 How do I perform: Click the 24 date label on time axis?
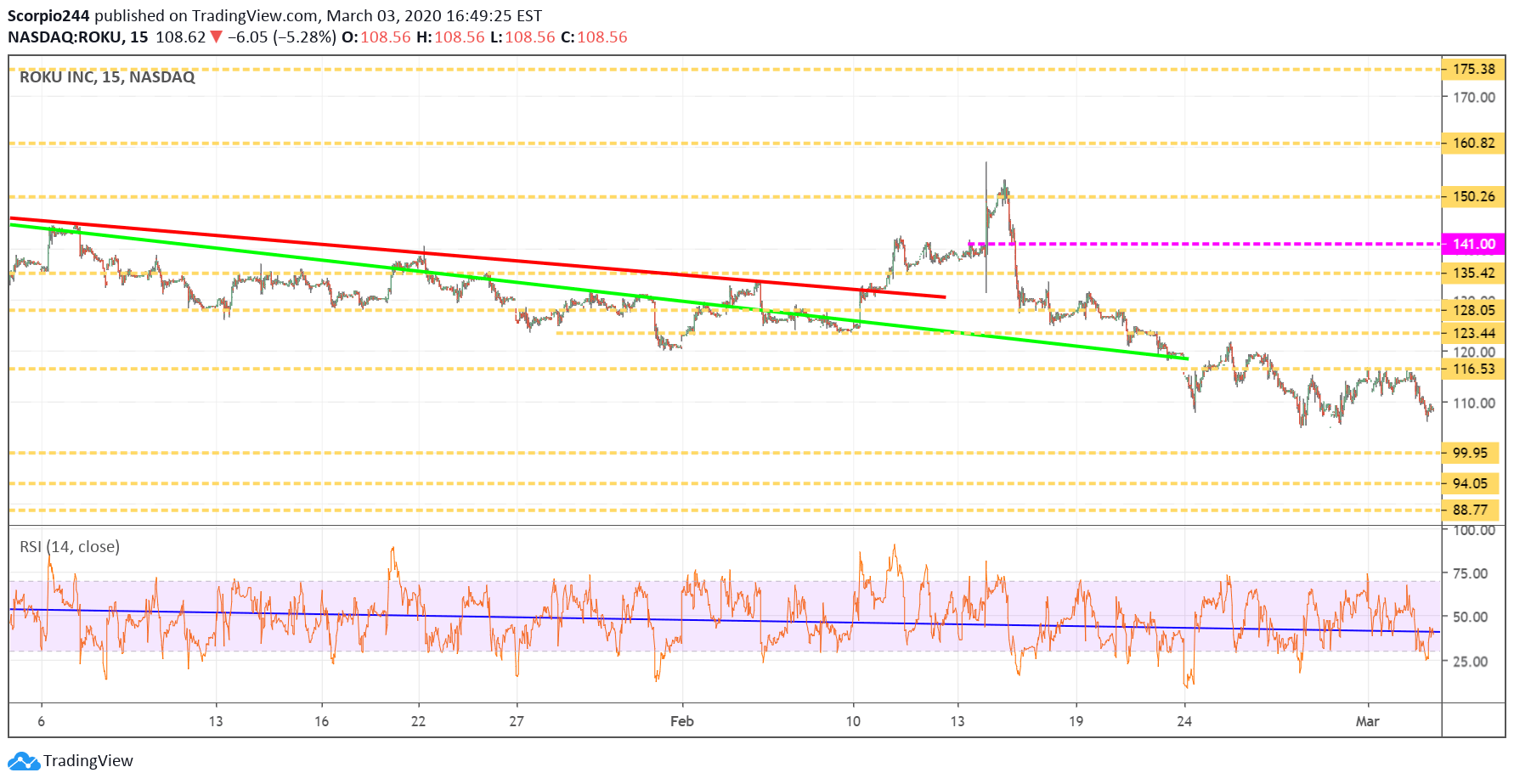(x=1184, y=722)
